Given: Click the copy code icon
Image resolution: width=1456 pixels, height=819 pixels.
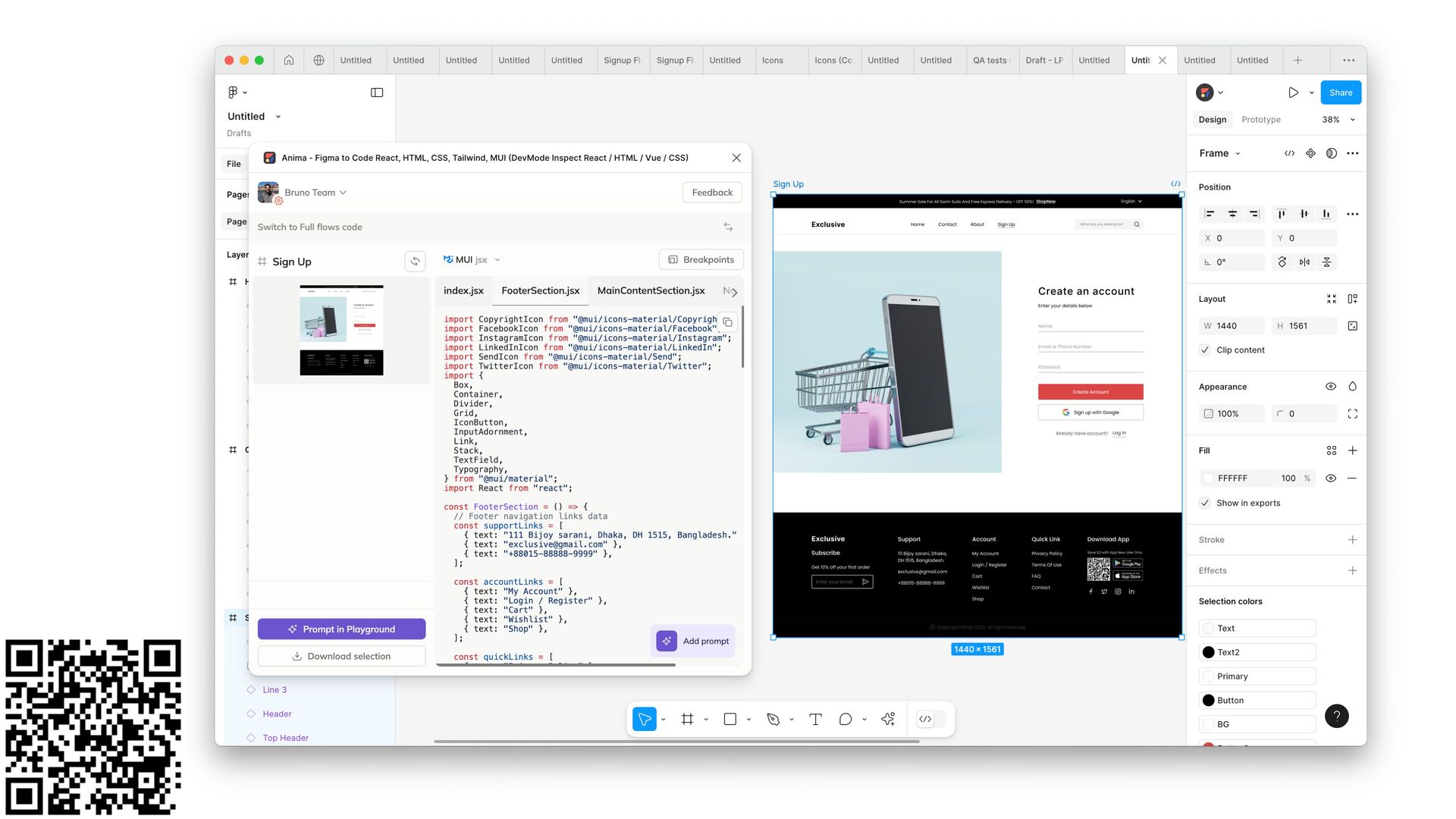Looking at the screenshot, I should [x=727, y=322].
